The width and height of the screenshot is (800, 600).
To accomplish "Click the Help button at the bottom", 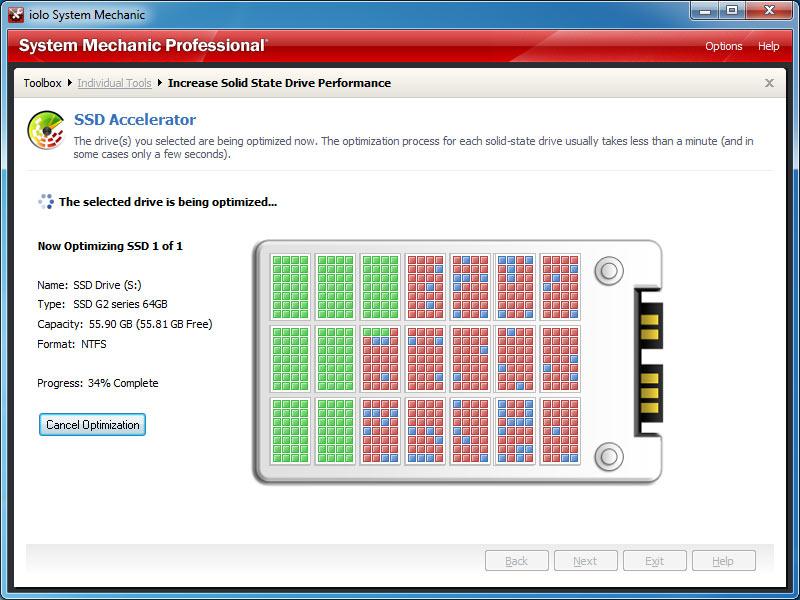I will (723, 561).
